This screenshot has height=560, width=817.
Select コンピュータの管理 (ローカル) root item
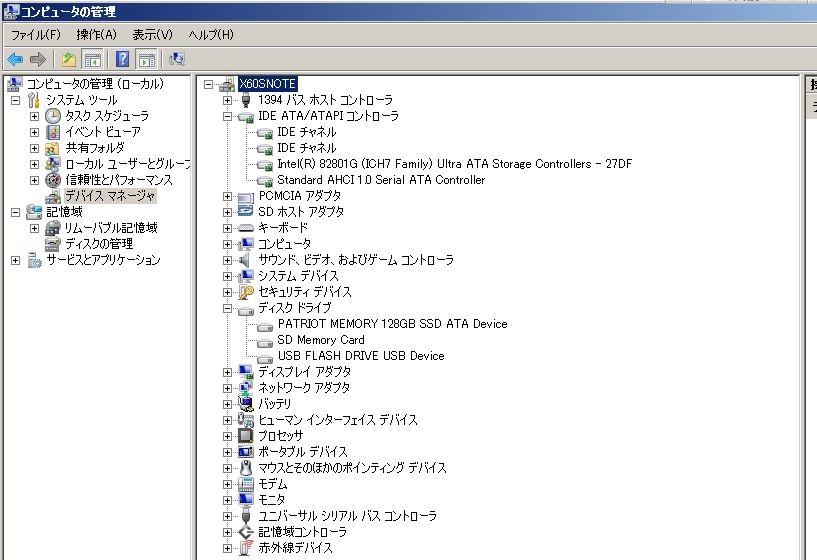pos(95,84)
